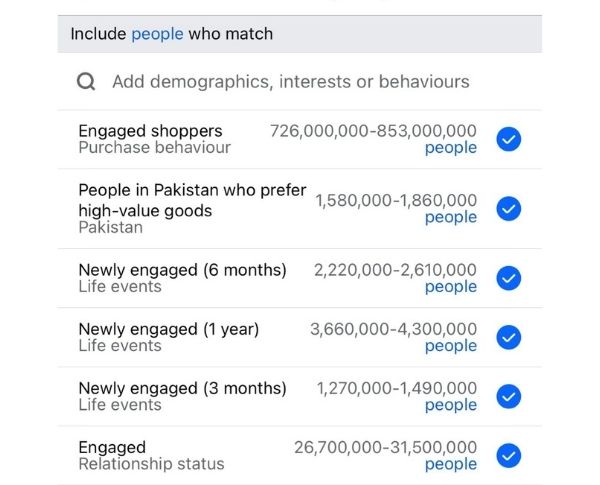Select the Engaged shoppers row label
Image resolution: width=600 pixels, height=485 pixels.
[x=150, y=131]
